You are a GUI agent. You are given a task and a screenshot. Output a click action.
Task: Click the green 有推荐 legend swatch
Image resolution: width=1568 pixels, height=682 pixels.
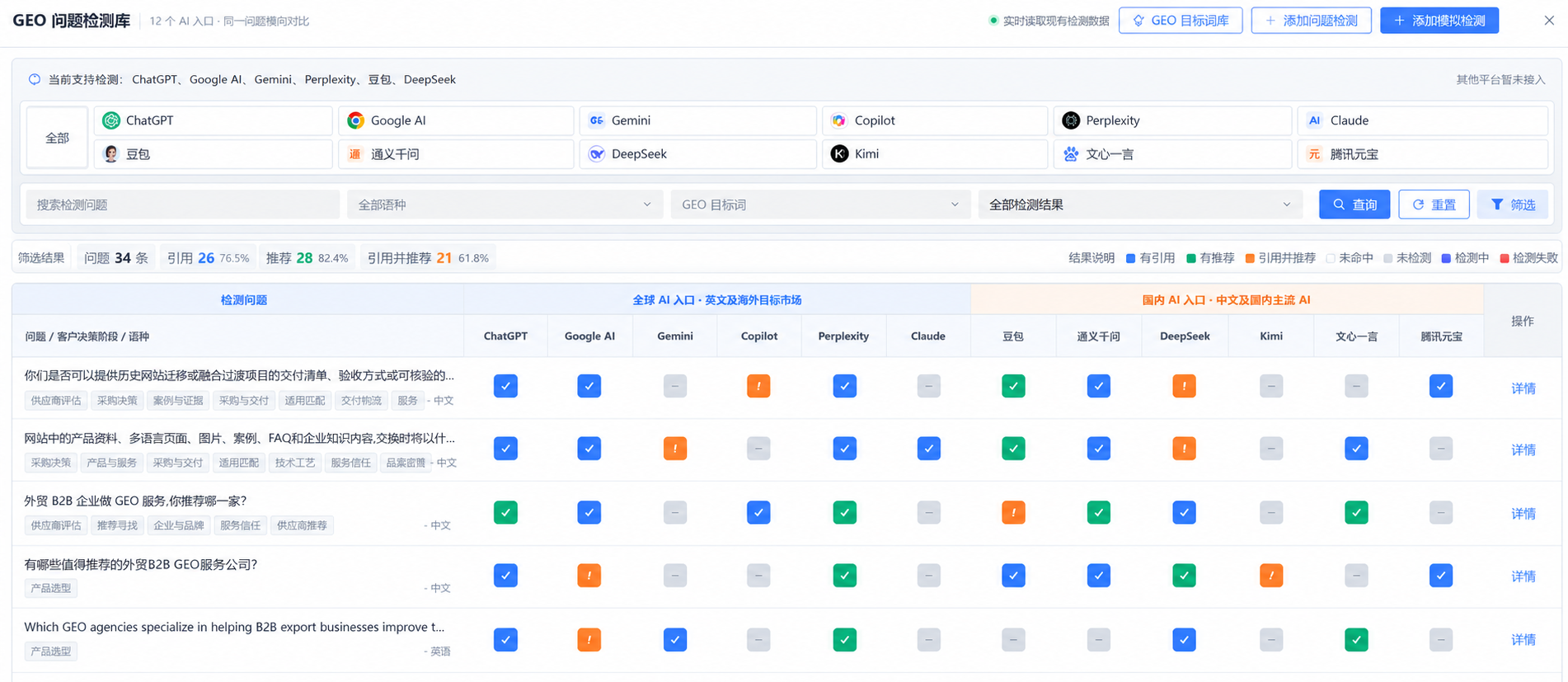1191,259
